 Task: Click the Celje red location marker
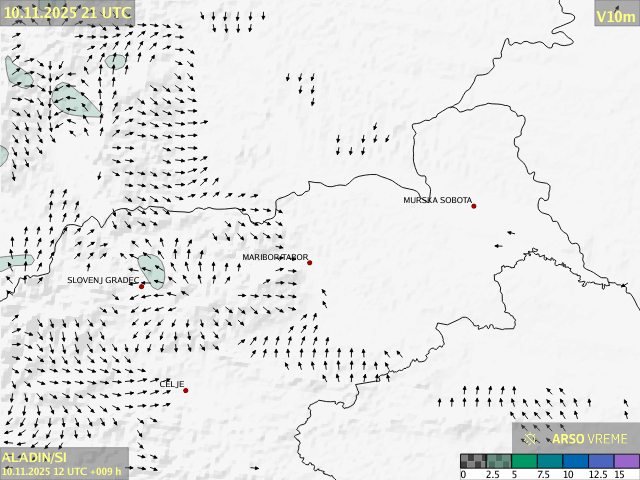(x=185, y=390)
